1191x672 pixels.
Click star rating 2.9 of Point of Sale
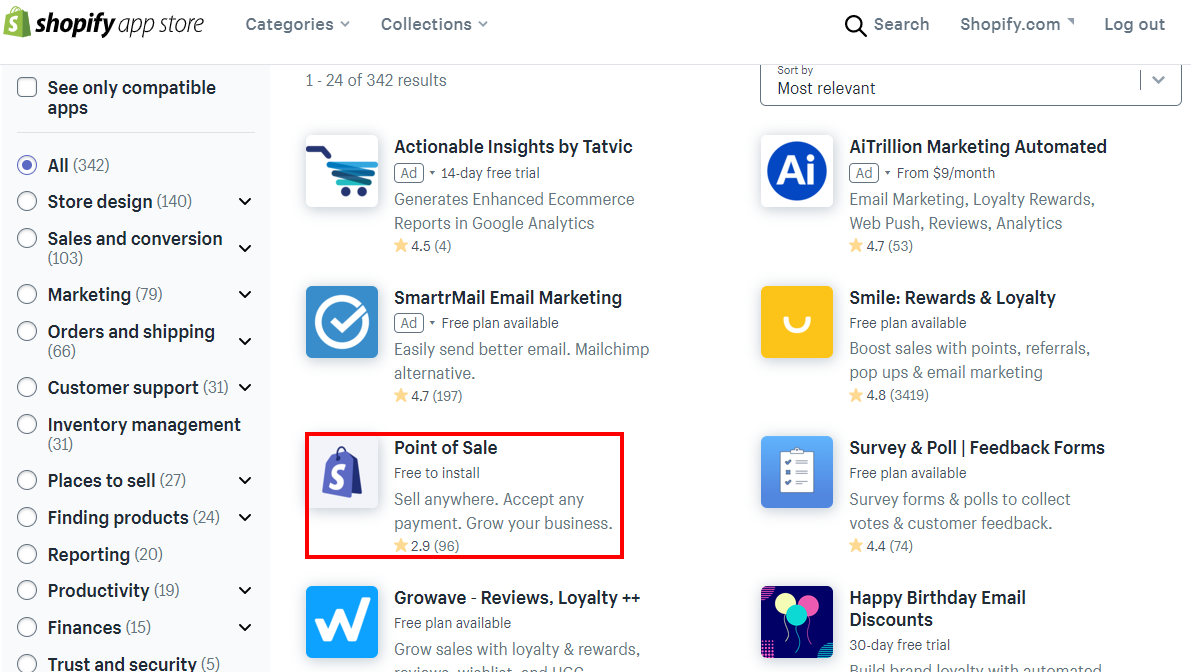point(427,546)
